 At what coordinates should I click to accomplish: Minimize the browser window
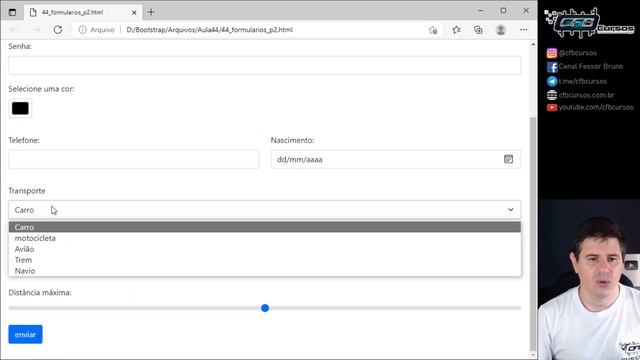click(x=481, y=11)
